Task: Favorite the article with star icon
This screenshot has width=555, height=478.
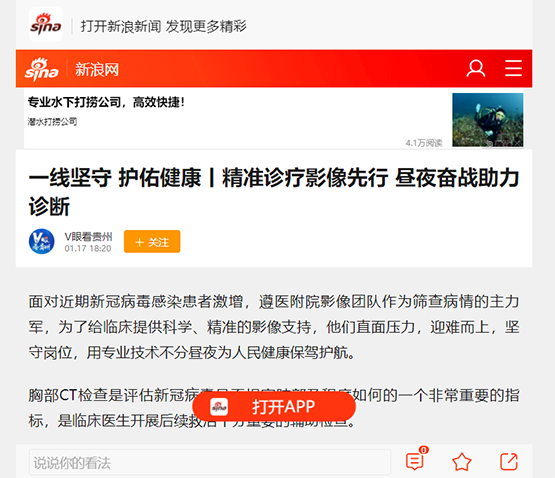Action: [462, 462]
